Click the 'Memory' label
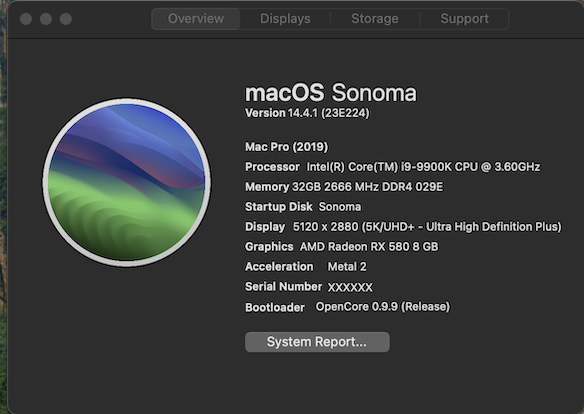Image resolution: width=584 pixels, height=414 pixels. 267,187
